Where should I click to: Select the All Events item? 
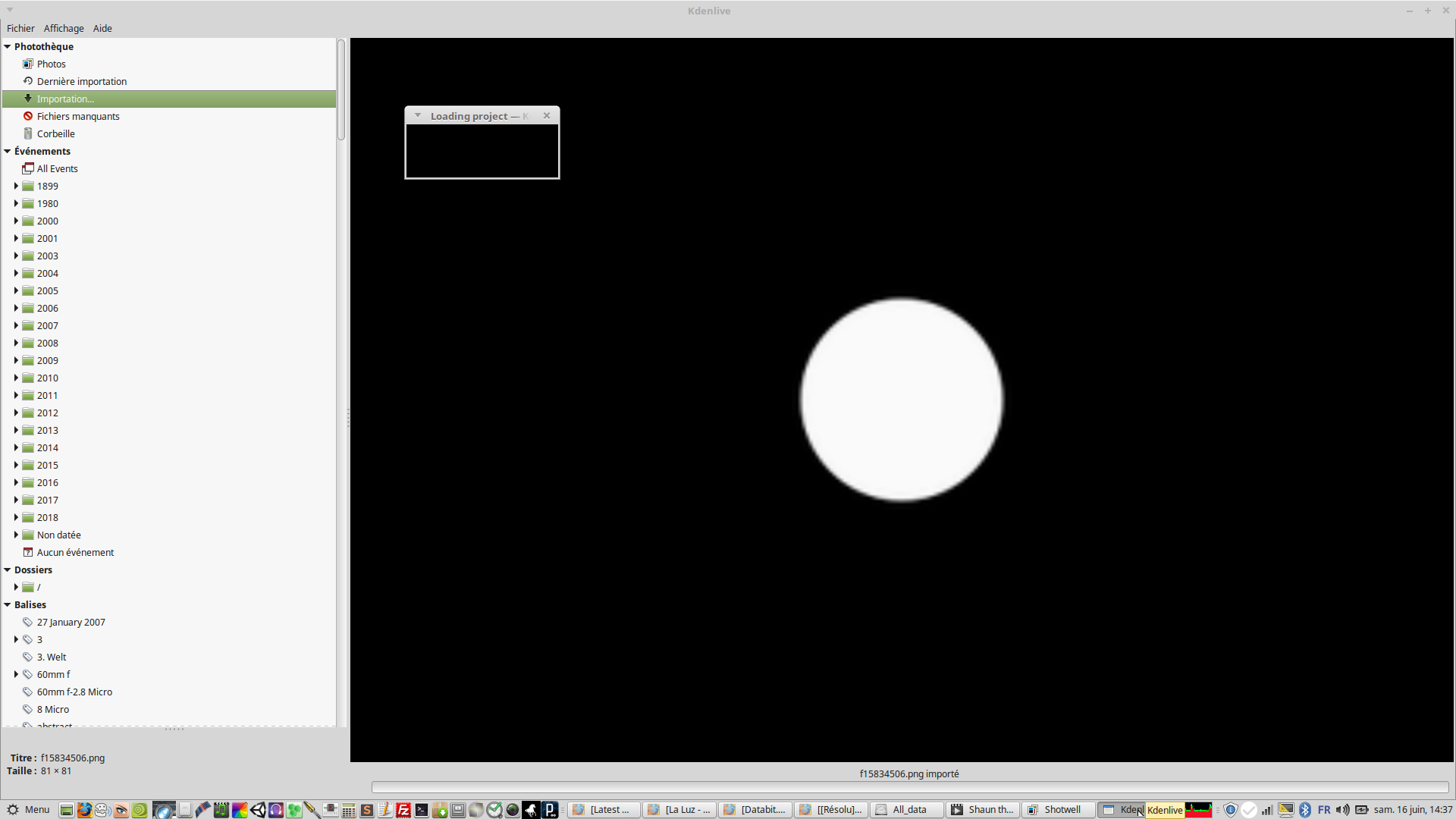(57, 168)
